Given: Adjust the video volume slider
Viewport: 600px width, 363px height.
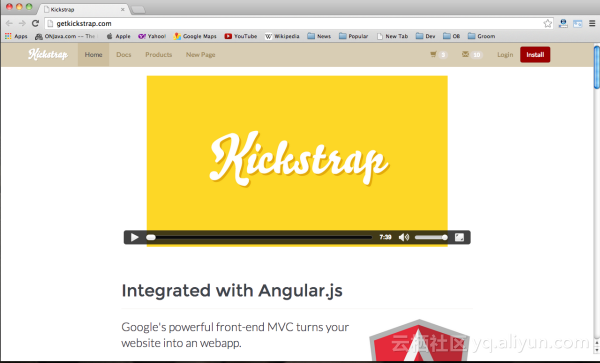Looking at the screenshot, I should click(x=431, y=238).
